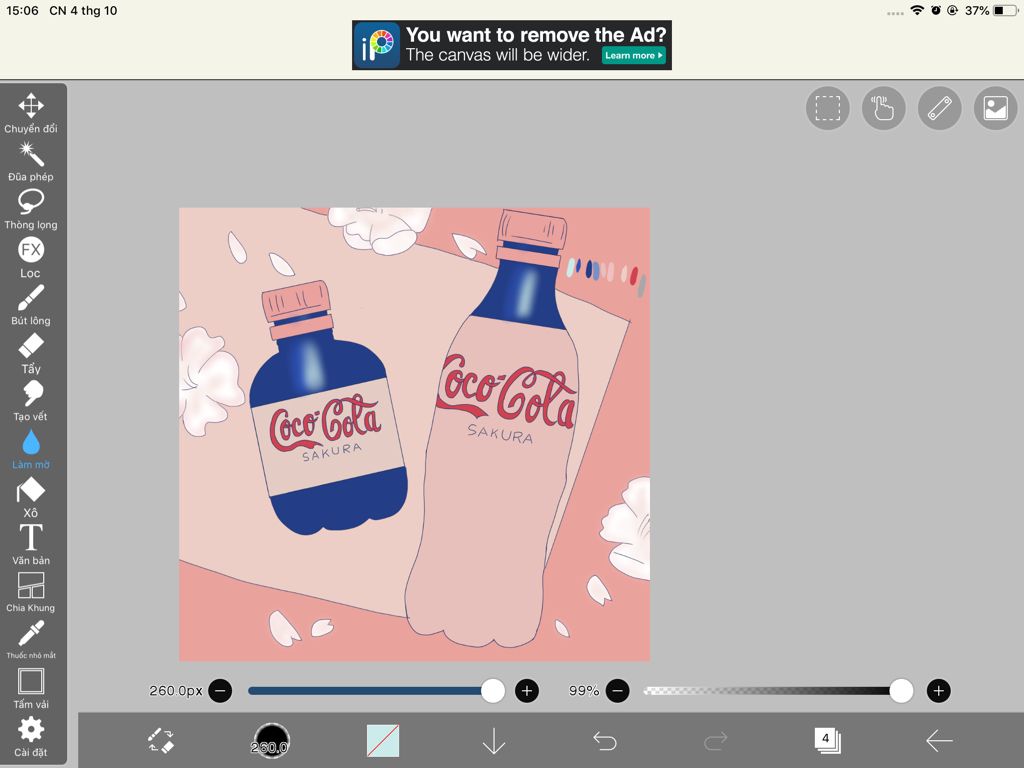Select the Xô bucket fill tool
This screenshot has height=768, width=1024.
click(31, 497)
